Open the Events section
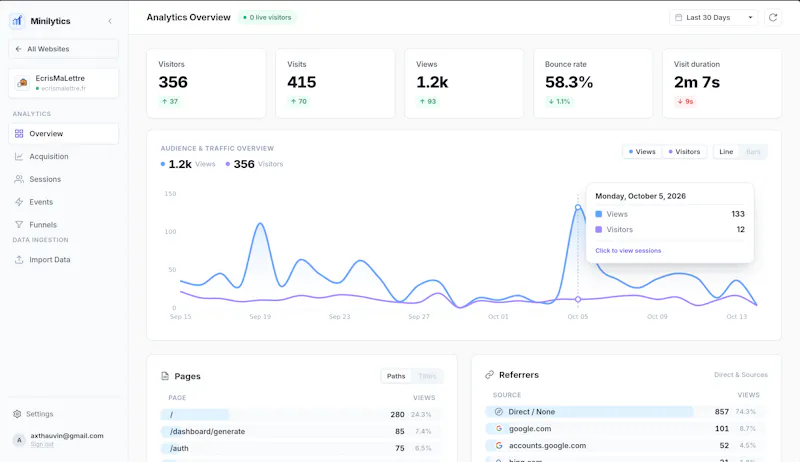Viewport: 800px width, 462px height. coord(64,202)
